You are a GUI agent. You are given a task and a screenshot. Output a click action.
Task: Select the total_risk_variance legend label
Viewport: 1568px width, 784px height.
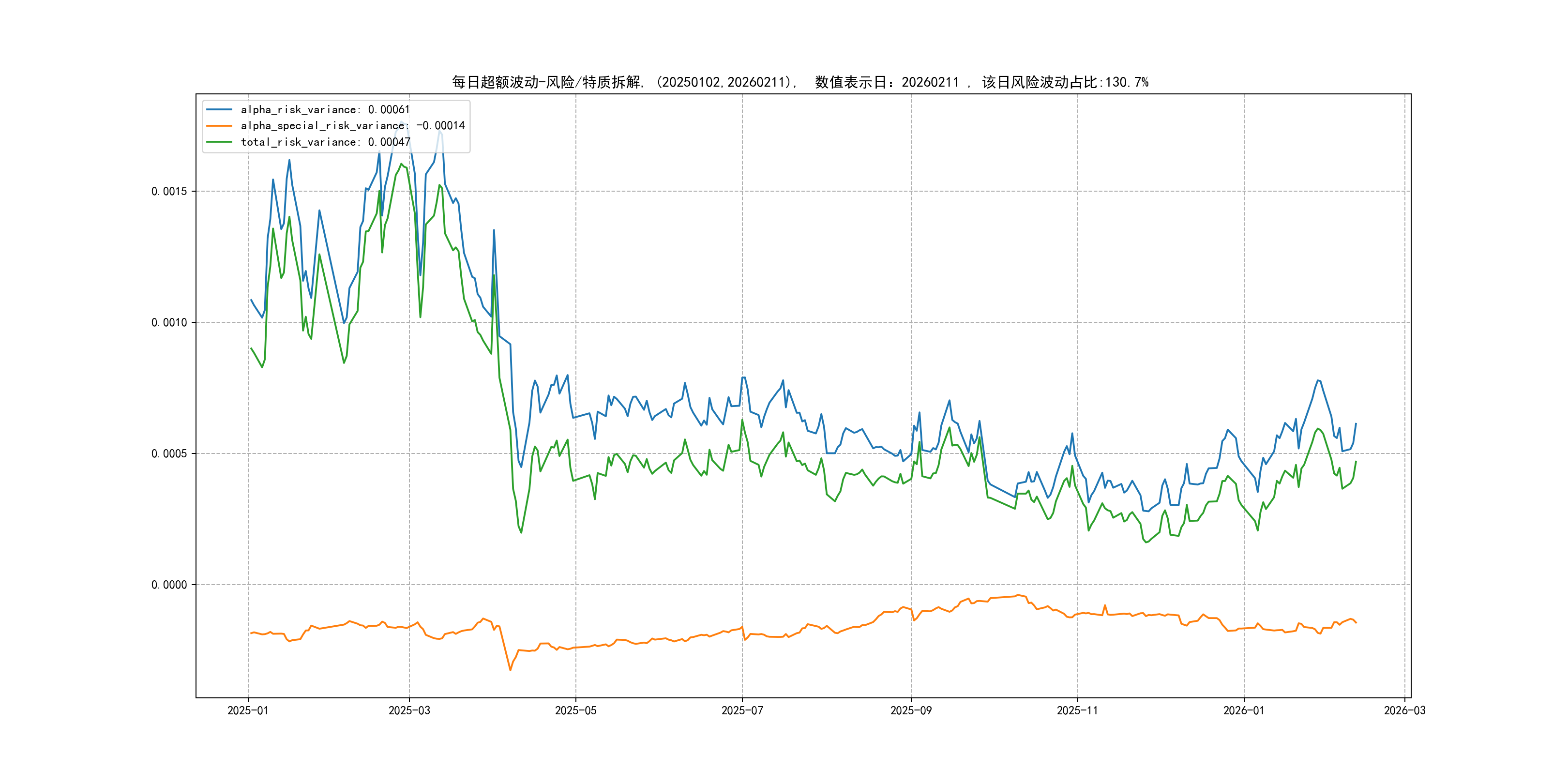pos(325,142)
